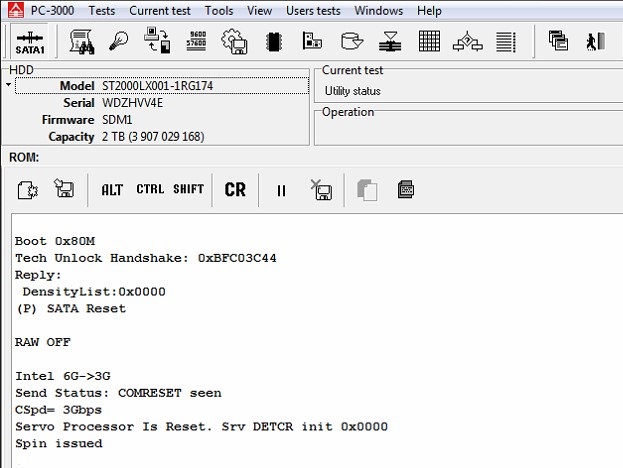Toggle the CTRL key modifier button
The height and width of the screenshot is (468, 623).
[150, 190]
